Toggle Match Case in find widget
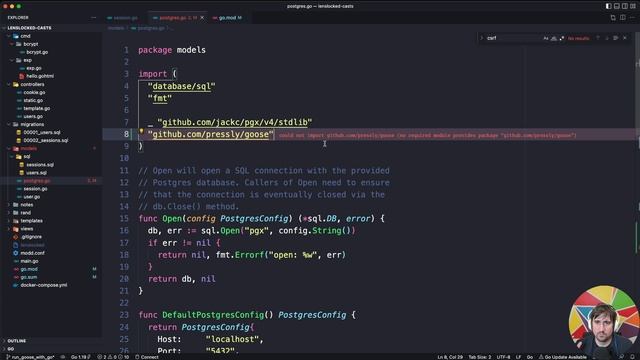Image resolution: width=640 pixels, height=360 pixels. pyautogui.click(x=546, y=38)
